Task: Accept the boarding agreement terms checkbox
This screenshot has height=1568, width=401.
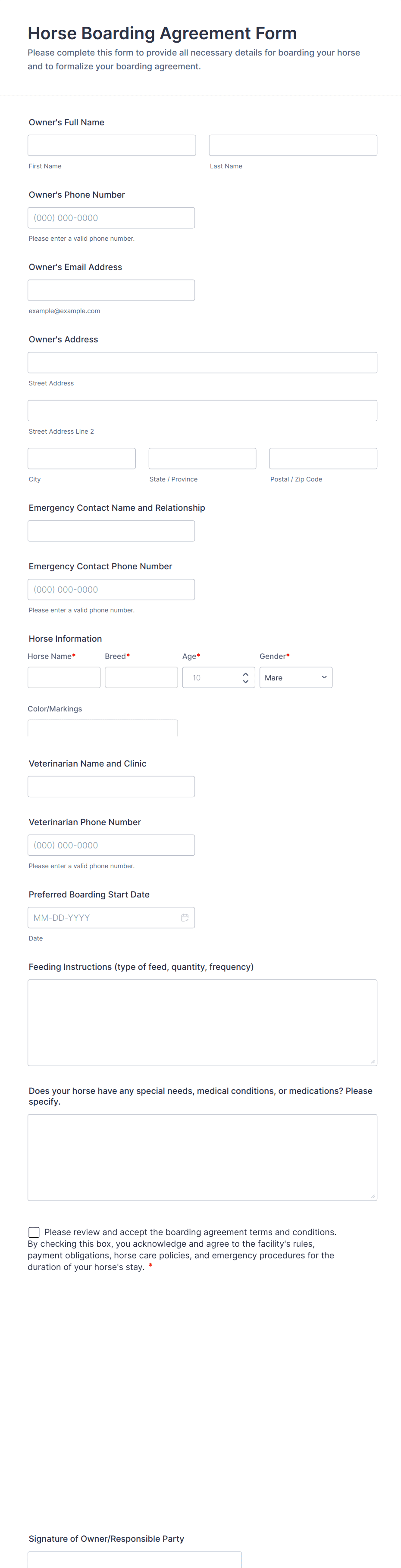Action: (34, 1232)
